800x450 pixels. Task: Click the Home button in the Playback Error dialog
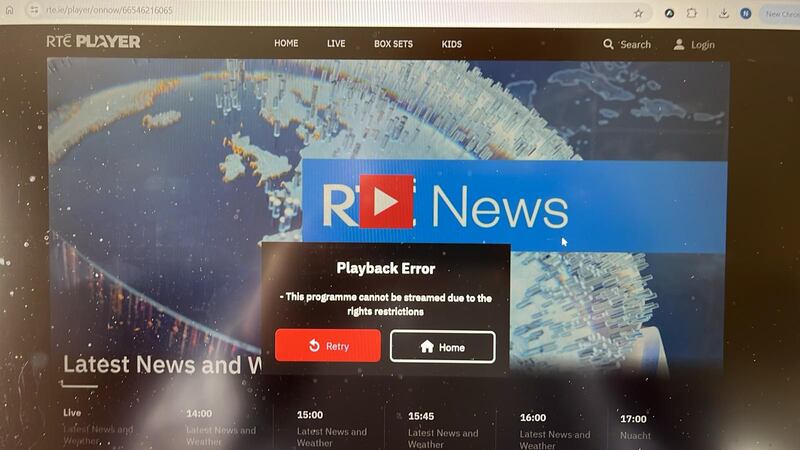click(442, 347)
